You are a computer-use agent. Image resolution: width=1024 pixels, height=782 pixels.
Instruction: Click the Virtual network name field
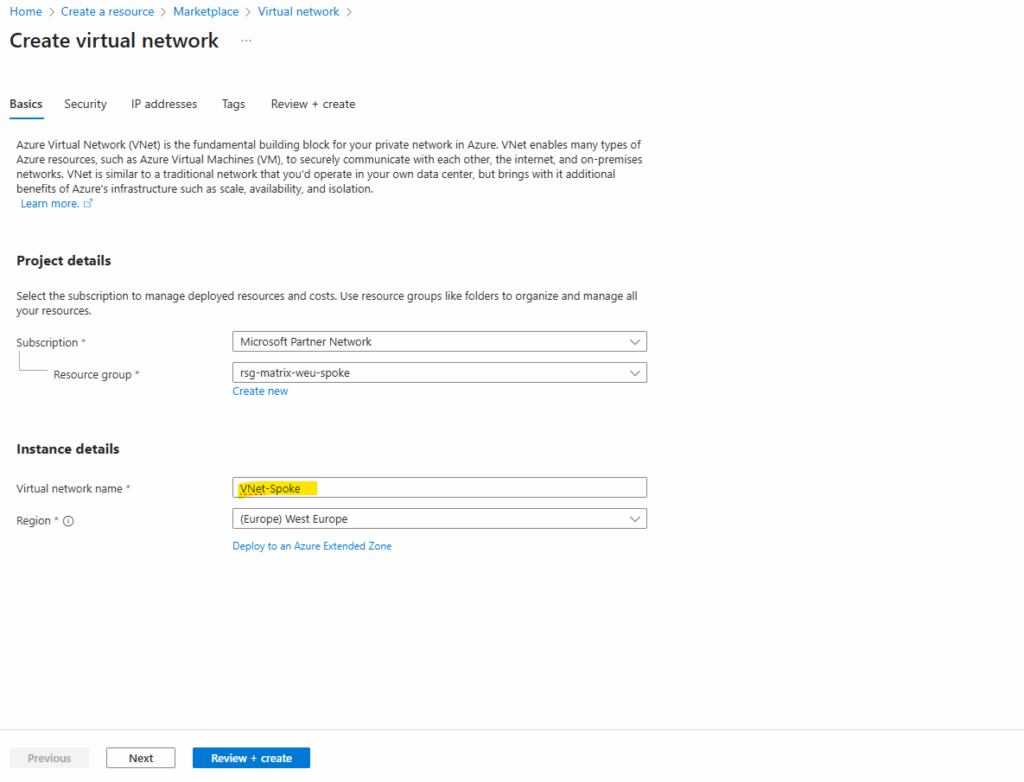439,488
